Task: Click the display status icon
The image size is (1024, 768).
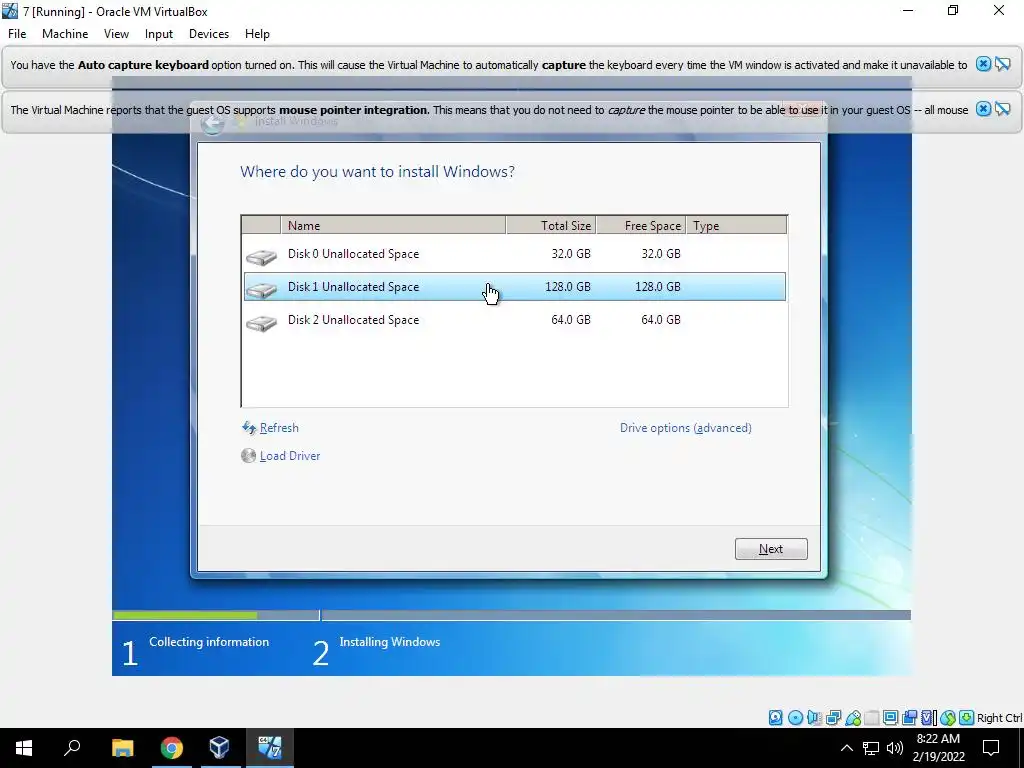Action: pos(890,718)
